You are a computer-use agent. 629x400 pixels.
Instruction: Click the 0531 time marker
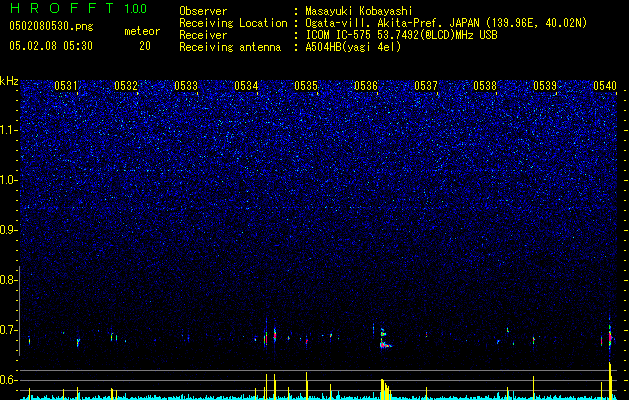point(66,86)
